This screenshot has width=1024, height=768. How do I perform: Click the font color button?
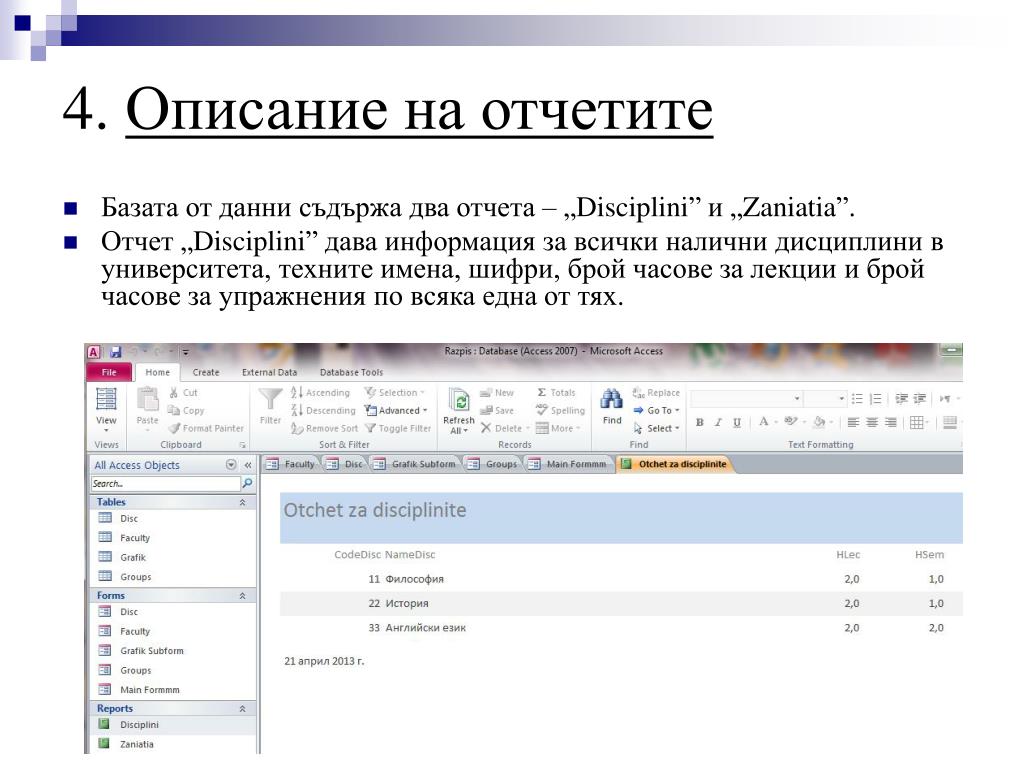(x=764, y=422)
